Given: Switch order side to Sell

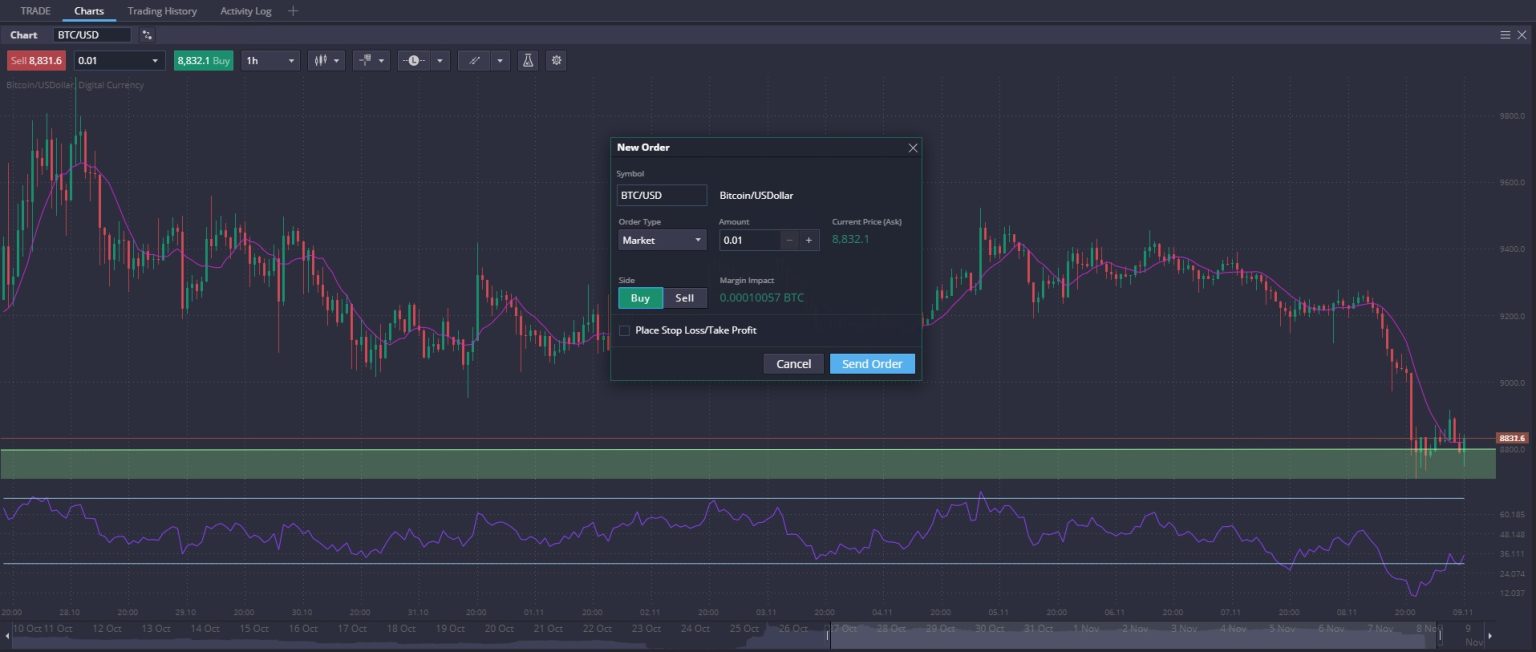Looking at the screenshot, I should coord(685,297).
